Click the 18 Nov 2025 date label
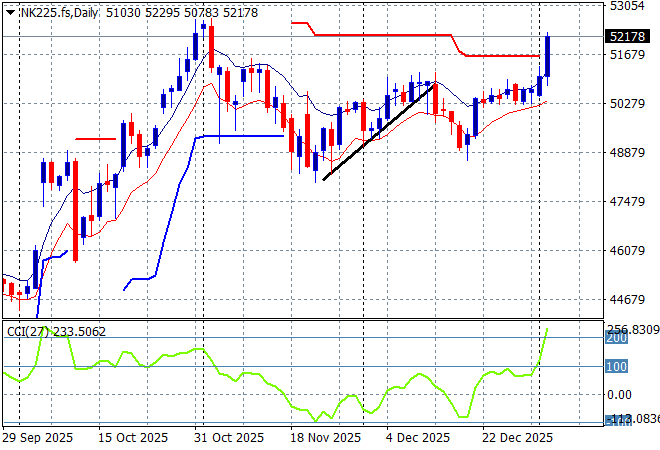This screenshot has height=450, width=660. (x=325, y=438)
